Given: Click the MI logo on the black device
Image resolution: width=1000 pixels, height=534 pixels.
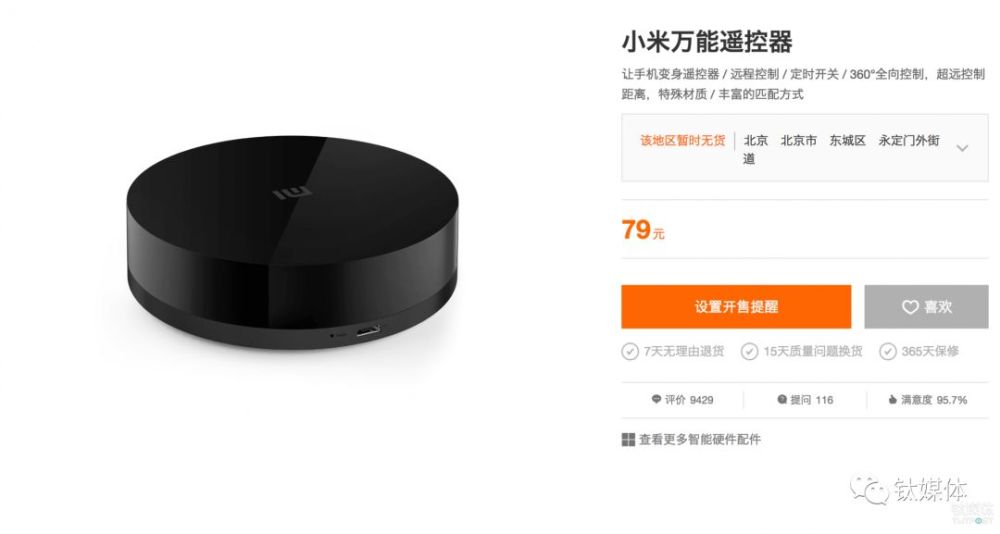Looking at the screenshot, I should click(x=292, y=193).
